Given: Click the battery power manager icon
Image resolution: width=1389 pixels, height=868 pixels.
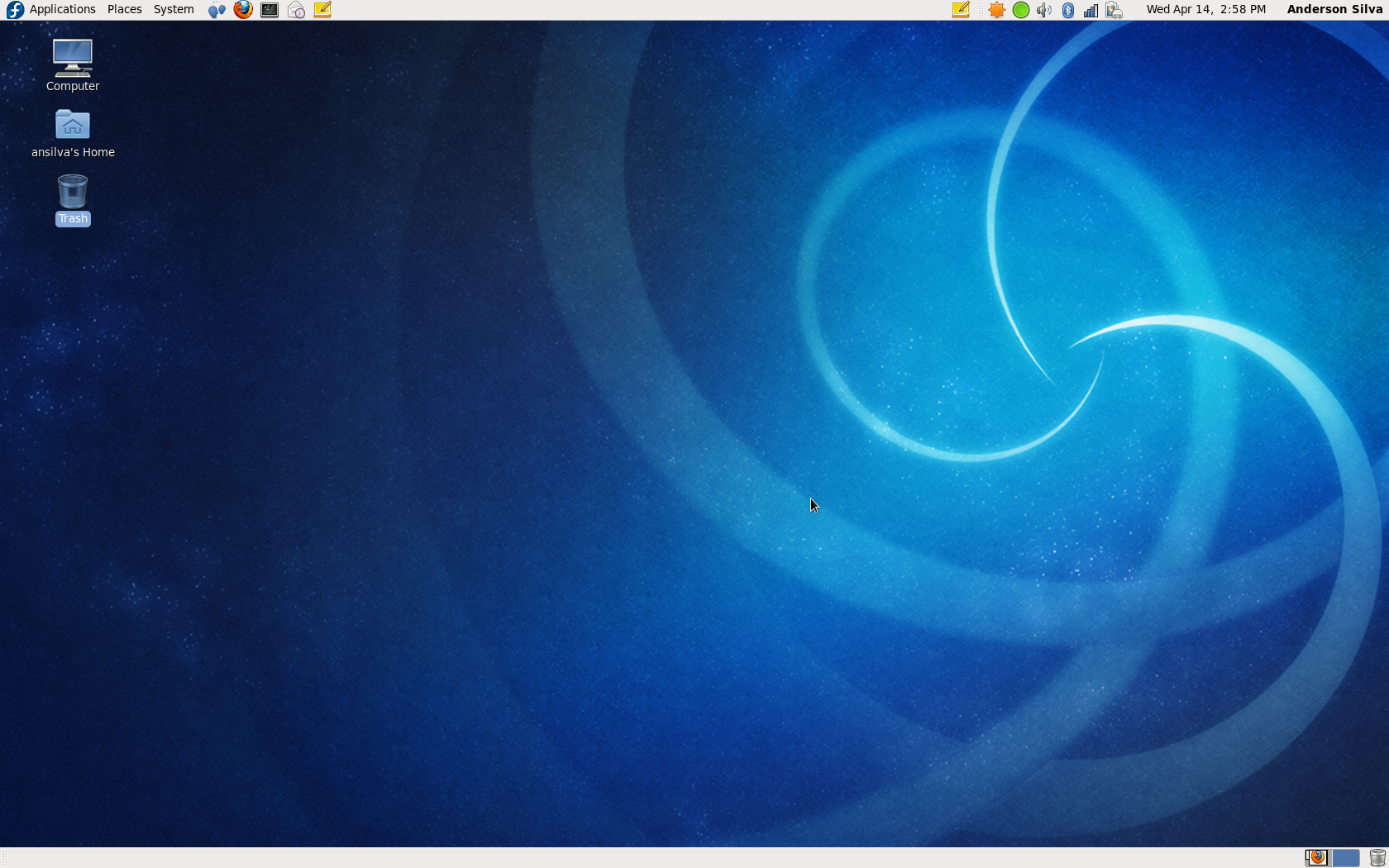Looking at the screenshot, I should coord(1114,10).
